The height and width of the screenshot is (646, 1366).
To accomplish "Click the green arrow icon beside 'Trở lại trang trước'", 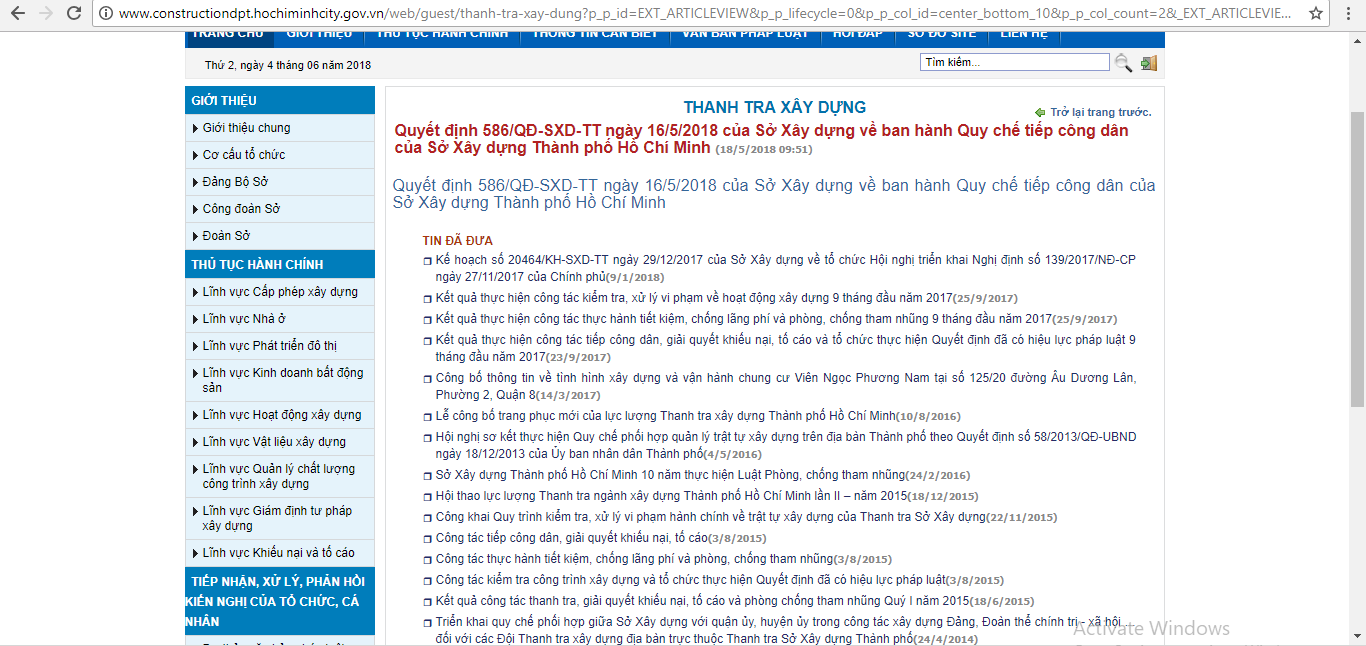I will pyautogui.click(x=1040, y=112).
